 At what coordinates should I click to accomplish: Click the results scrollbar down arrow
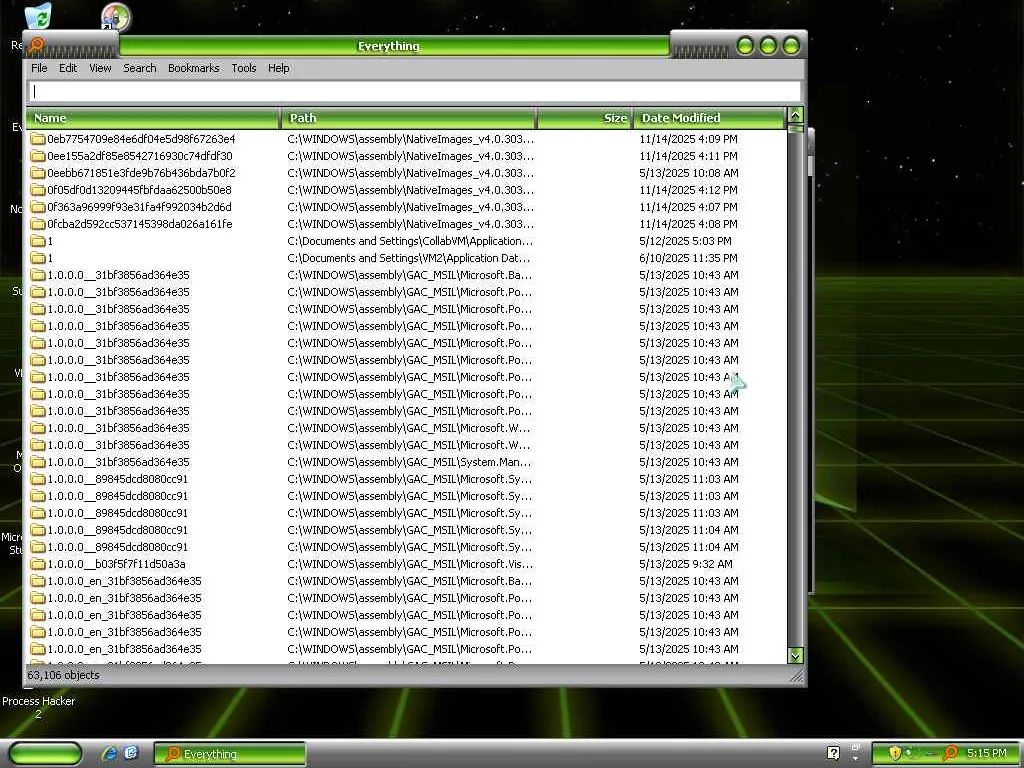pyautogui.click(x=795, y=656)
